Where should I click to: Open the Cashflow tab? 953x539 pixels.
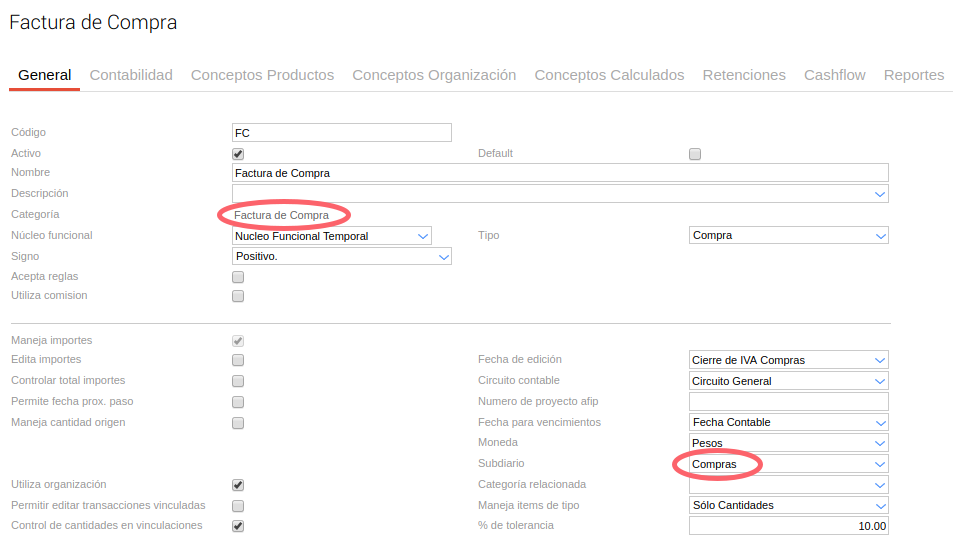pyautogui.click(x=834, y=75)
